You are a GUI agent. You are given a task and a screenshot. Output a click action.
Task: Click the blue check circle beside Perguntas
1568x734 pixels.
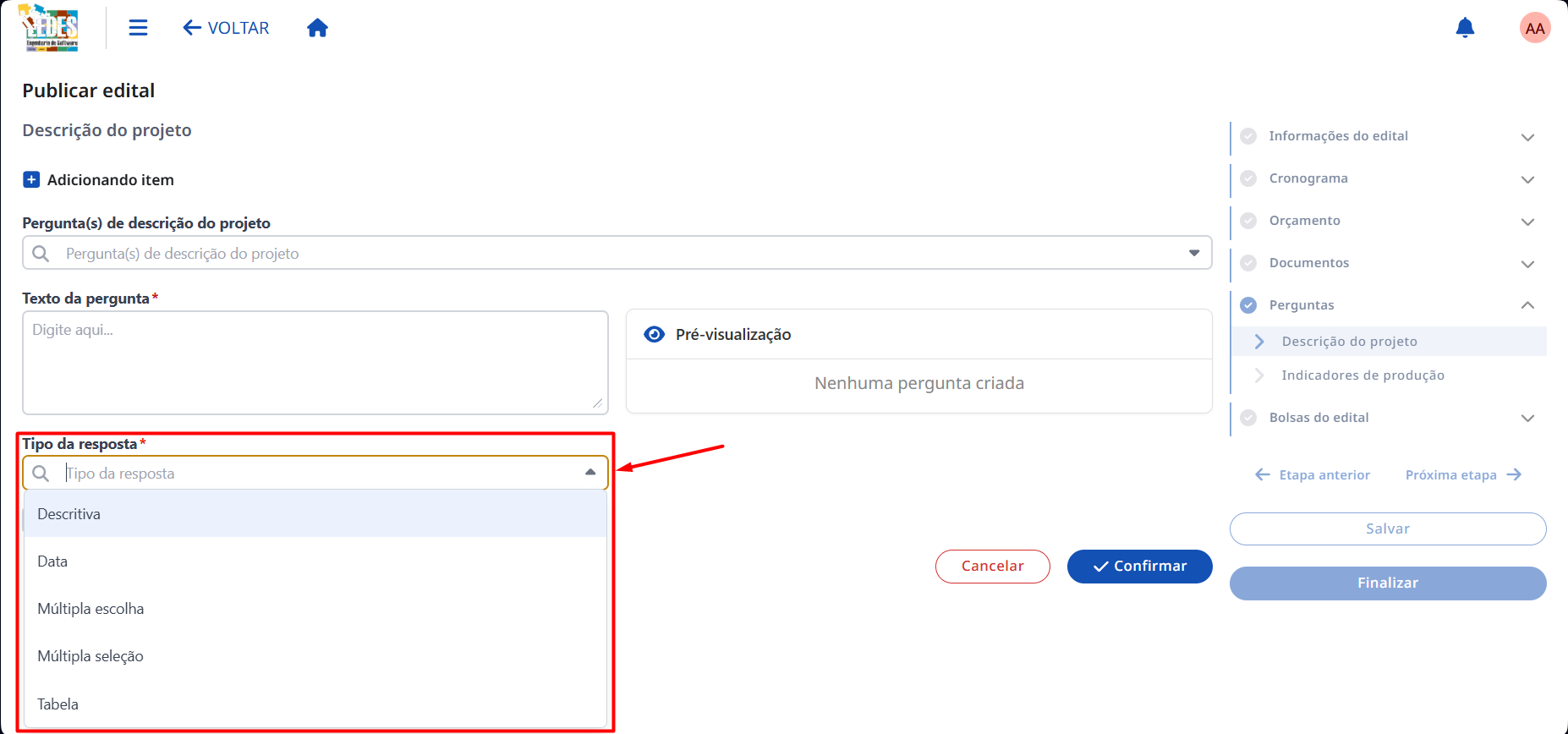[x=1248, y=305]
